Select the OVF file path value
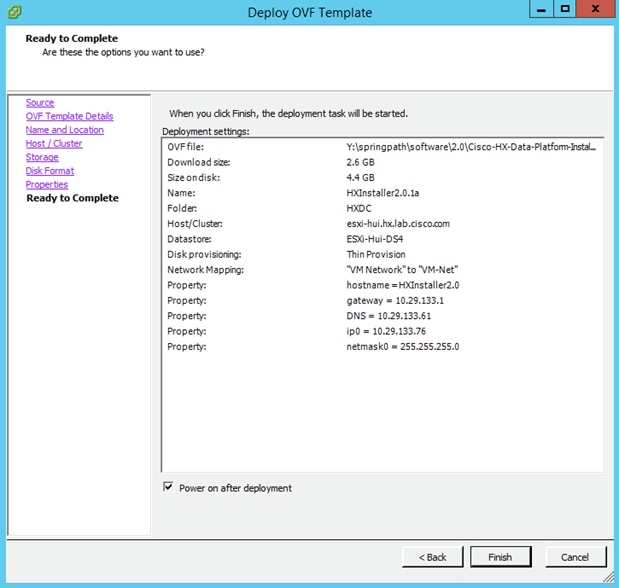Image resolution: width=619 pixels, height=588 pixels. (471, 147)
